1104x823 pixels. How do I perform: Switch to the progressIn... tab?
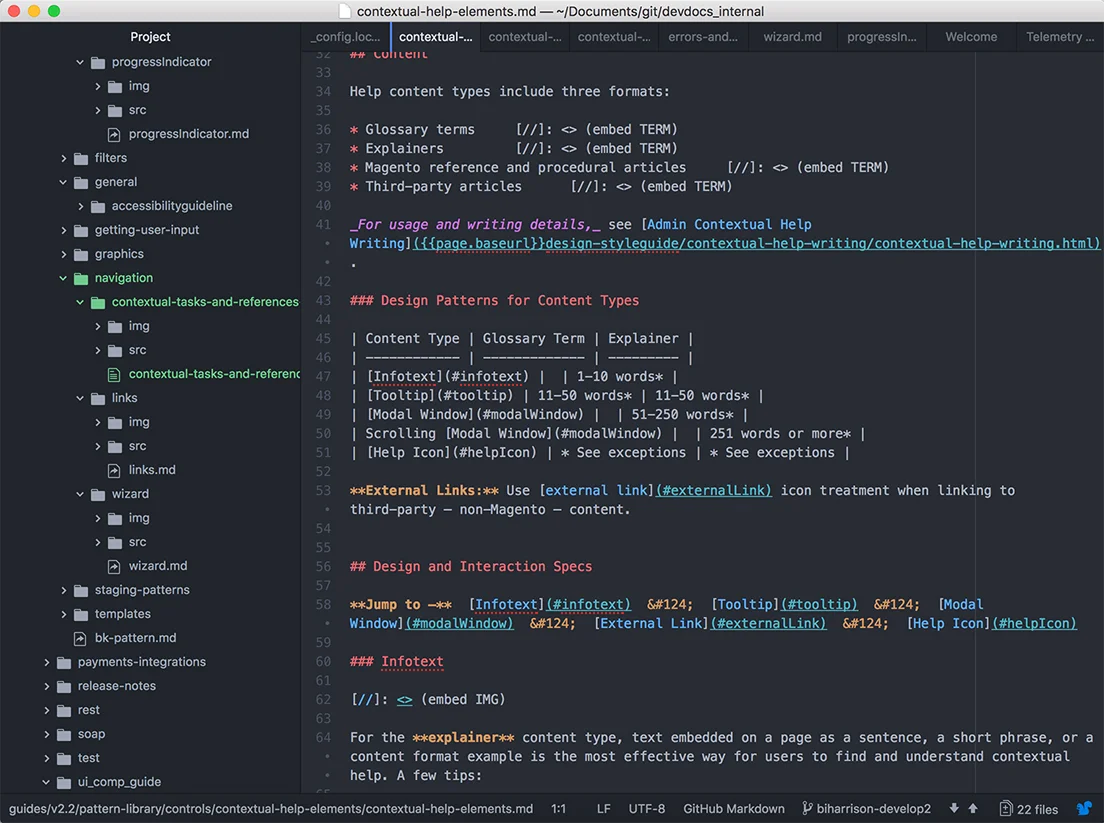coord(882,37)
